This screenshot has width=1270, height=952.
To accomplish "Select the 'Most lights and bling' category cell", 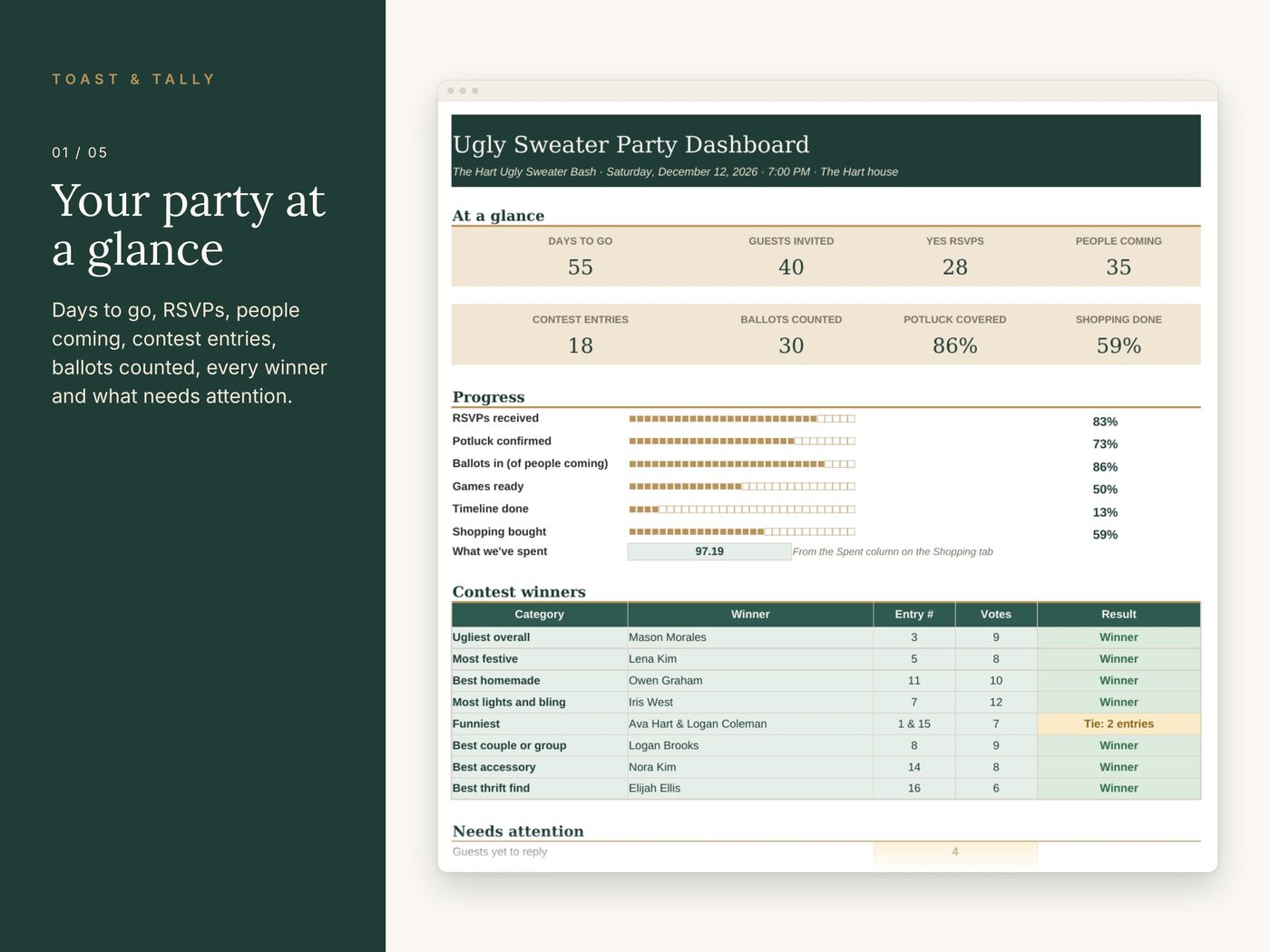I will point(540,703).
